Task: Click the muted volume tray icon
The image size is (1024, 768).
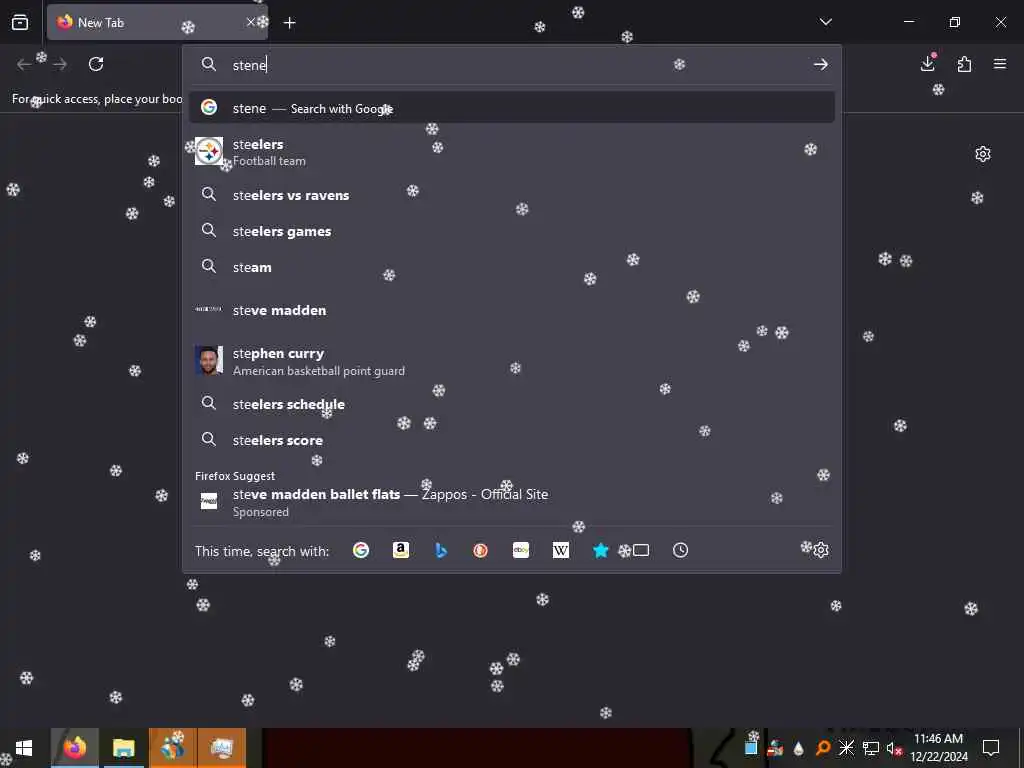Action: [x=894, y=748]
